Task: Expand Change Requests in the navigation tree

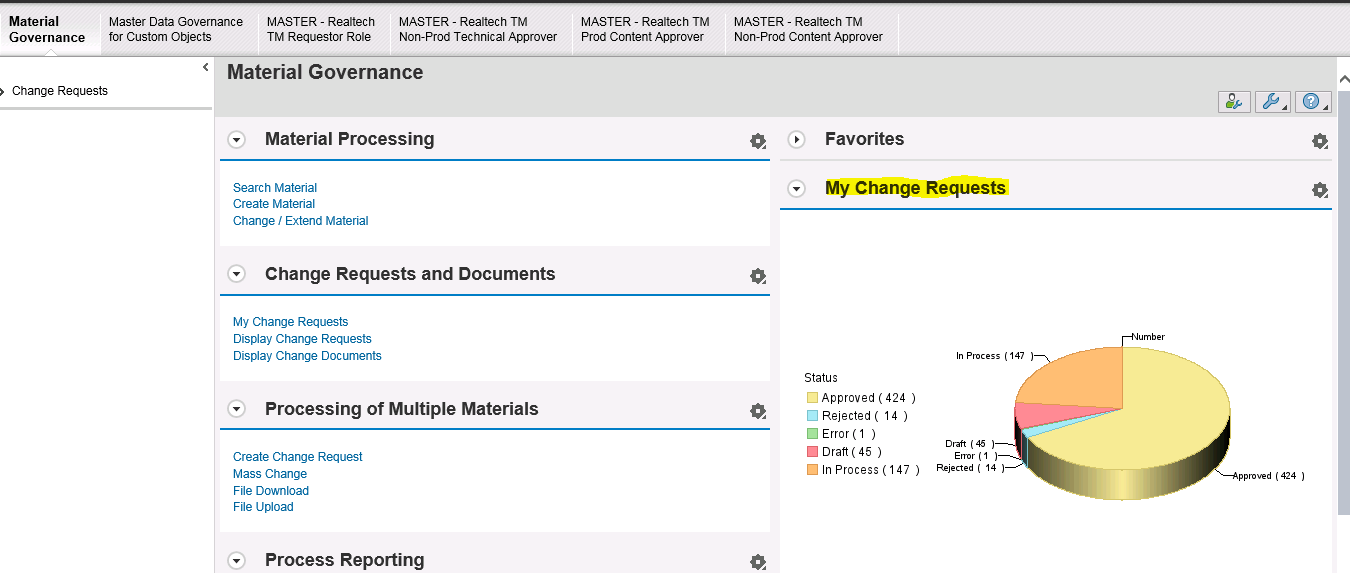Action: coord(4,91)
